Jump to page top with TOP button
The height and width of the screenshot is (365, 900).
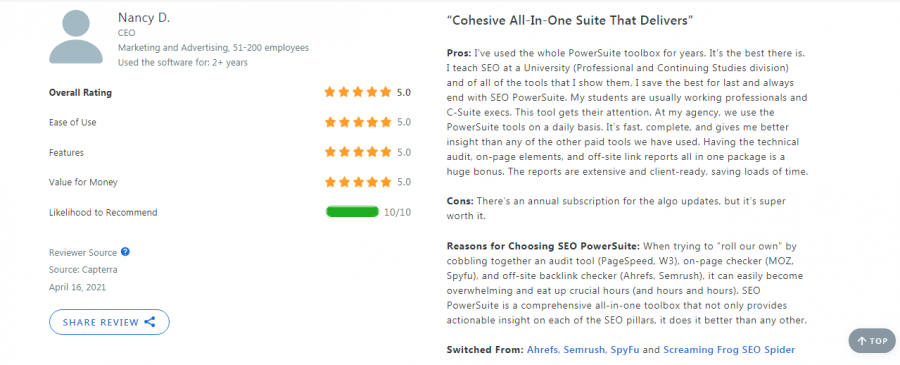coord(872,341)
